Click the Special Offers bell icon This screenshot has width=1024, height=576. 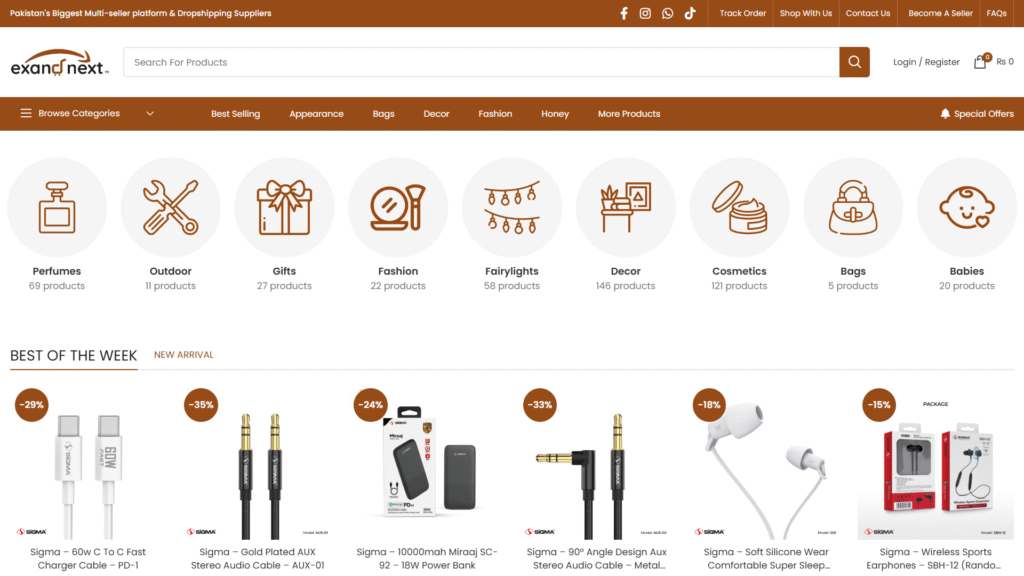(945, 114)
